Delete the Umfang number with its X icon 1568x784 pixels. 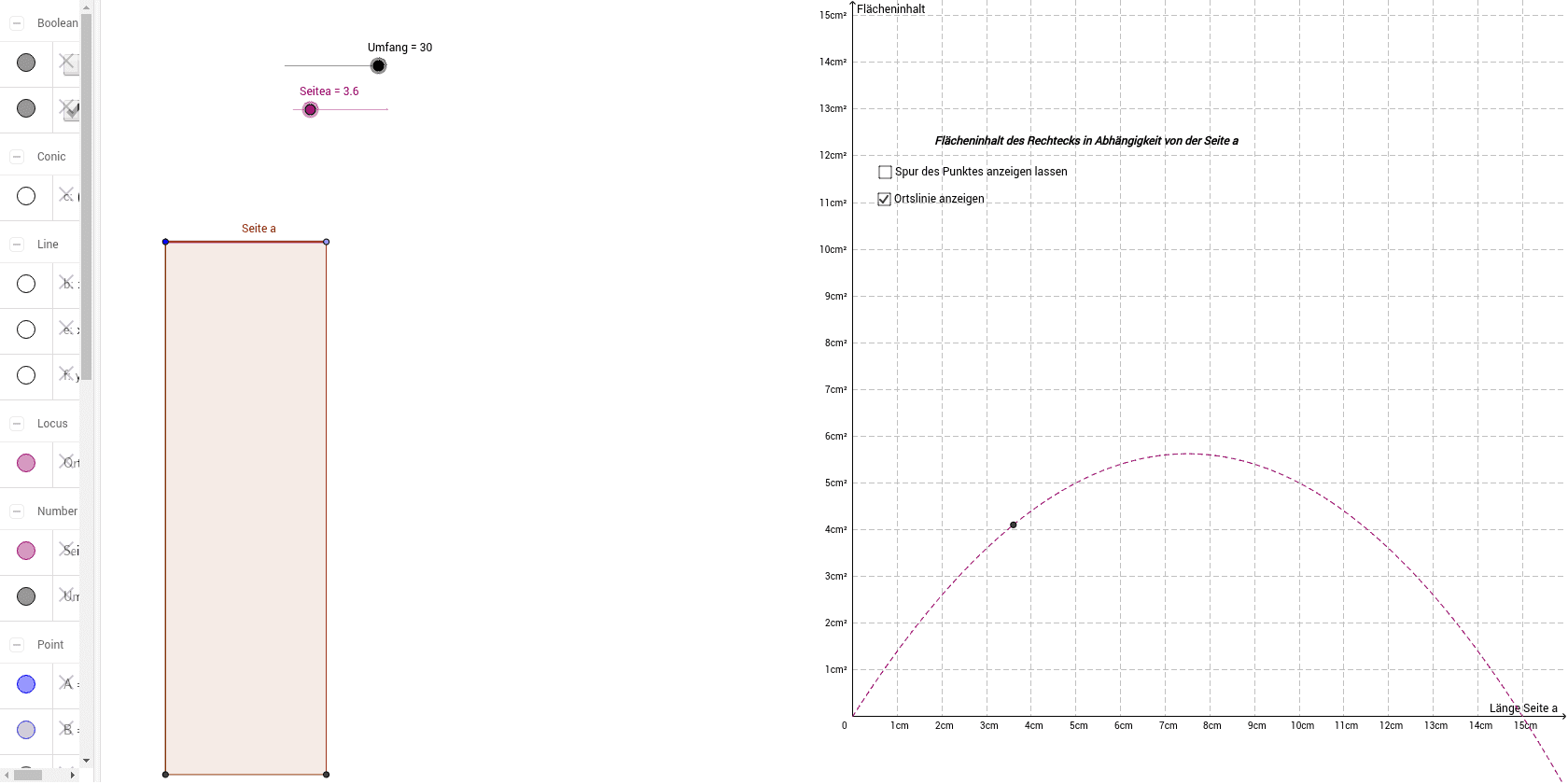(x=66, y=595)
